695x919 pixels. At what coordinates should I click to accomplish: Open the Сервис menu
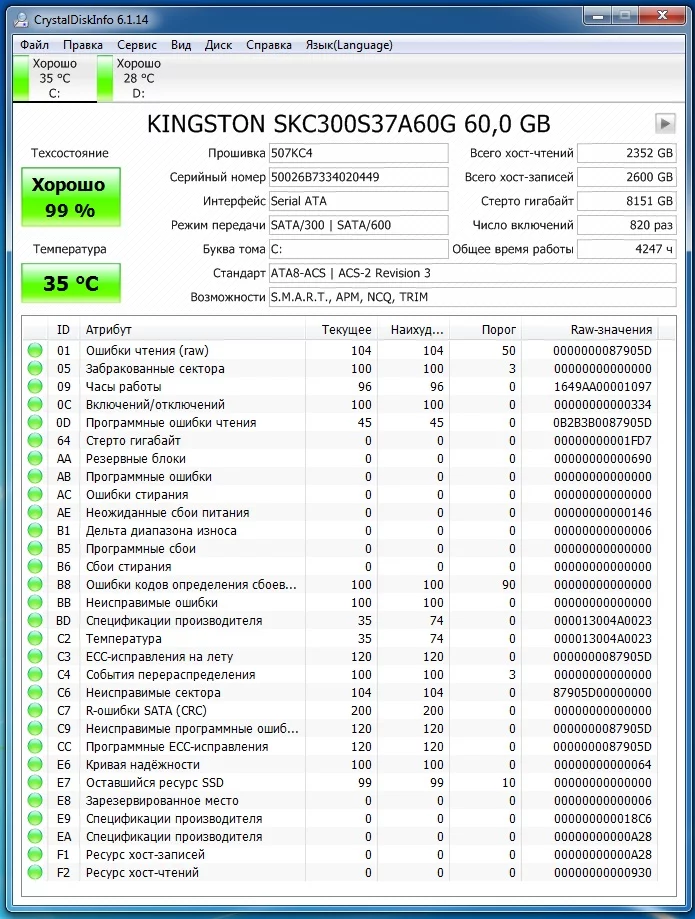click(137, 45)
